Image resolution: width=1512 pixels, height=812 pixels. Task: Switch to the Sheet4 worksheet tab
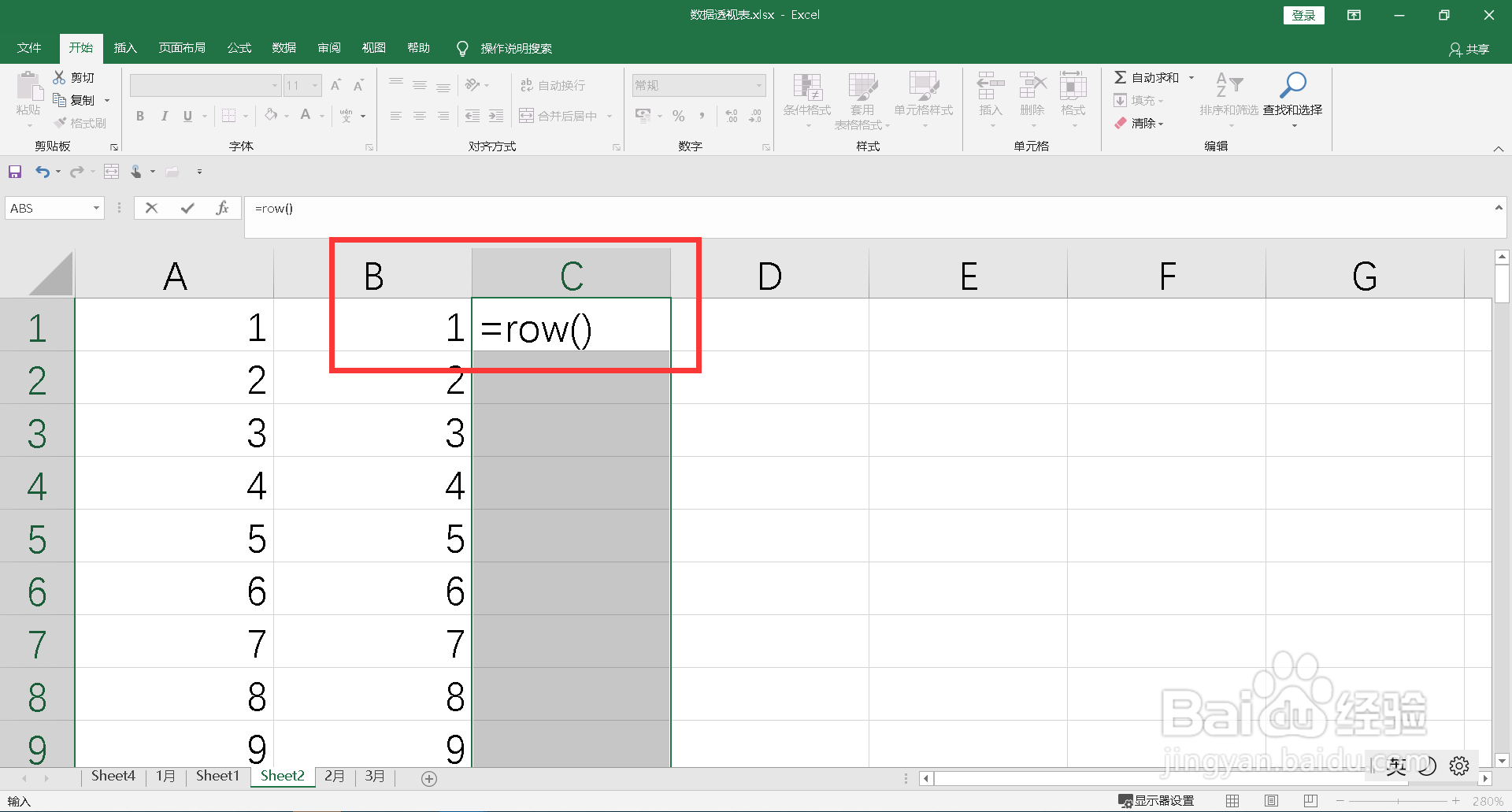(113, 777)
